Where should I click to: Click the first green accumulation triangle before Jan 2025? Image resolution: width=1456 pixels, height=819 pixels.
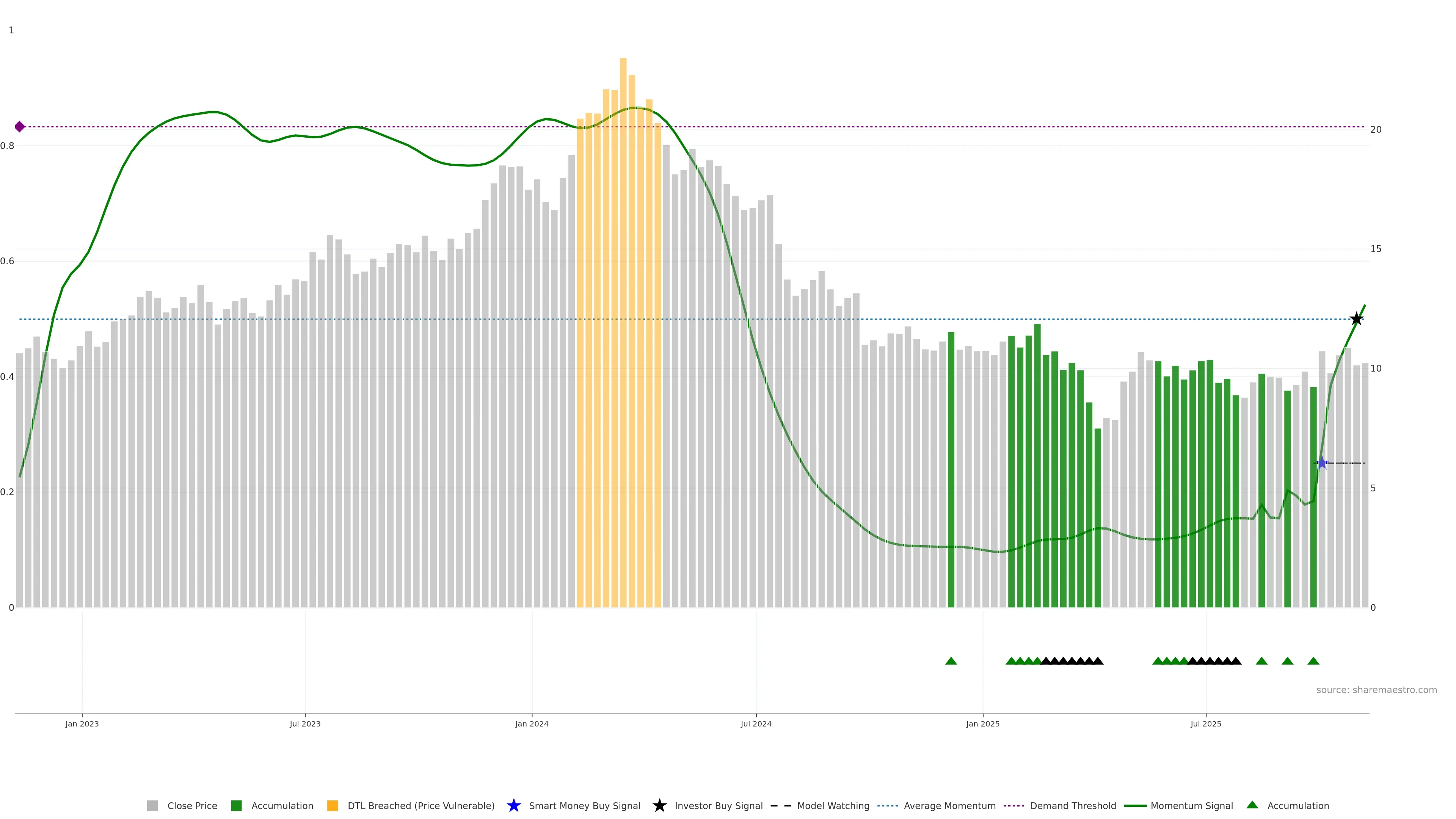[951, 661]
